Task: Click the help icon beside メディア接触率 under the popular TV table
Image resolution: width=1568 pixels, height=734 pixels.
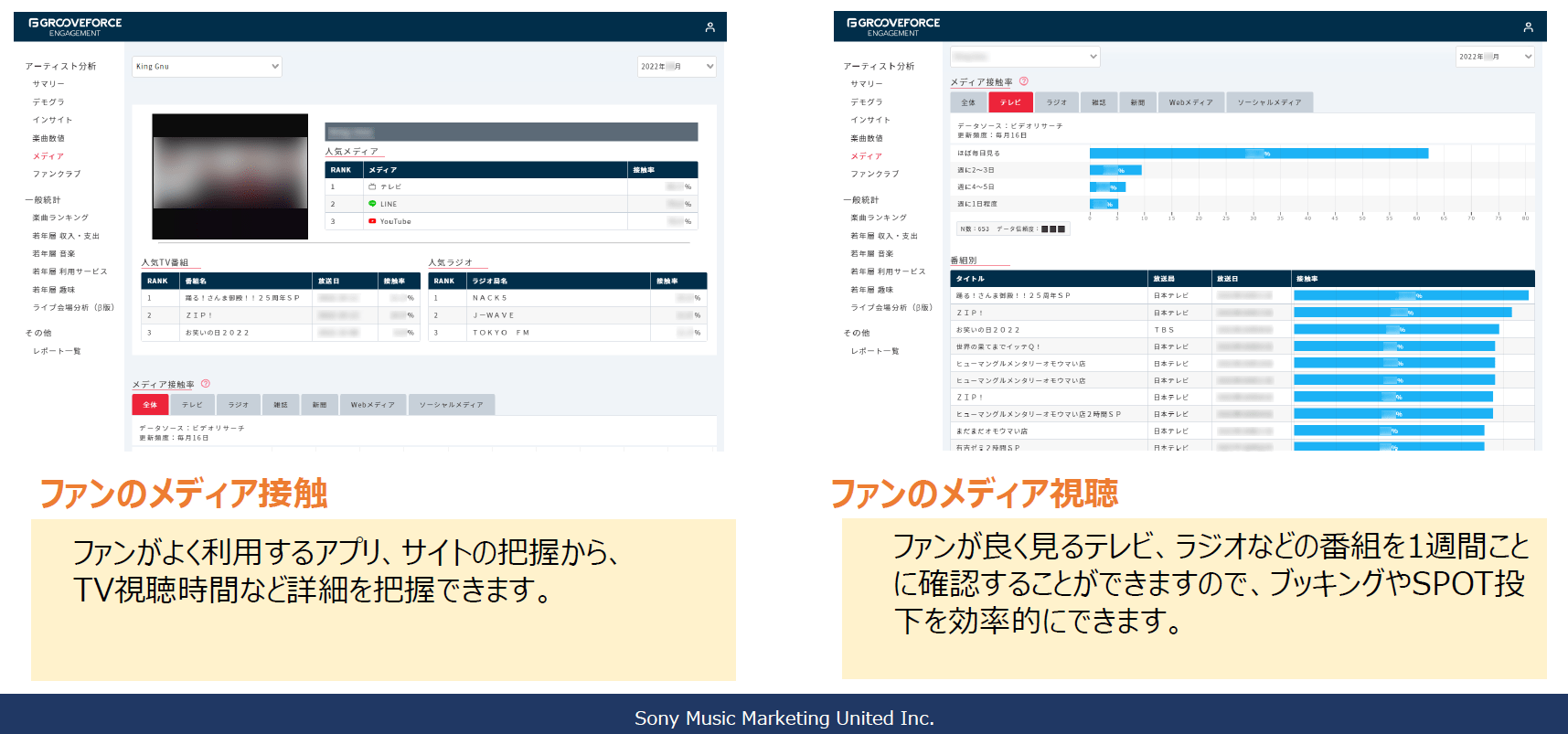Action: (206, 384)
